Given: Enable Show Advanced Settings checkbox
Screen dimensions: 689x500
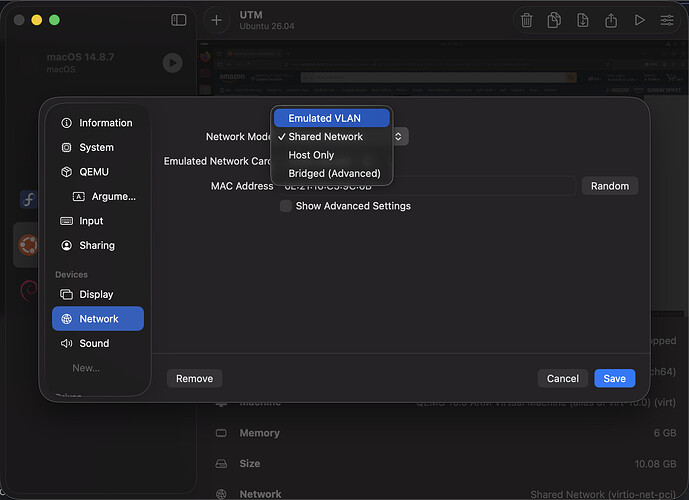Looking at the screenshot, I should [286, 206].
